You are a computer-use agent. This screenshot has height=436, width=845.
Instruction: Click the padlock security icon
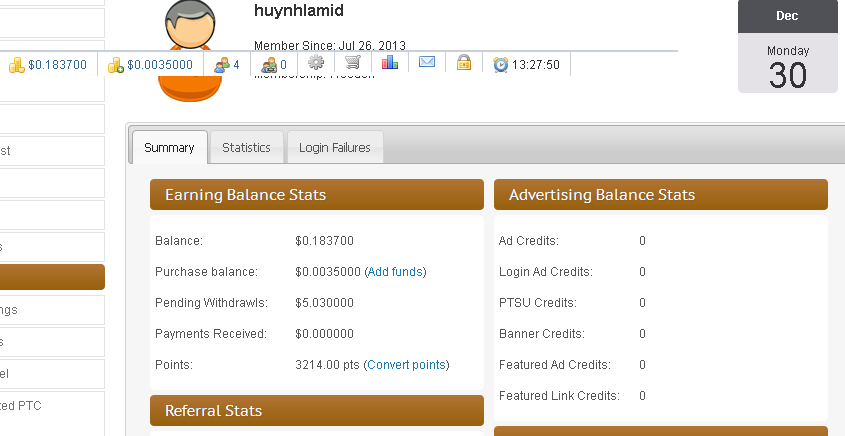464,63
